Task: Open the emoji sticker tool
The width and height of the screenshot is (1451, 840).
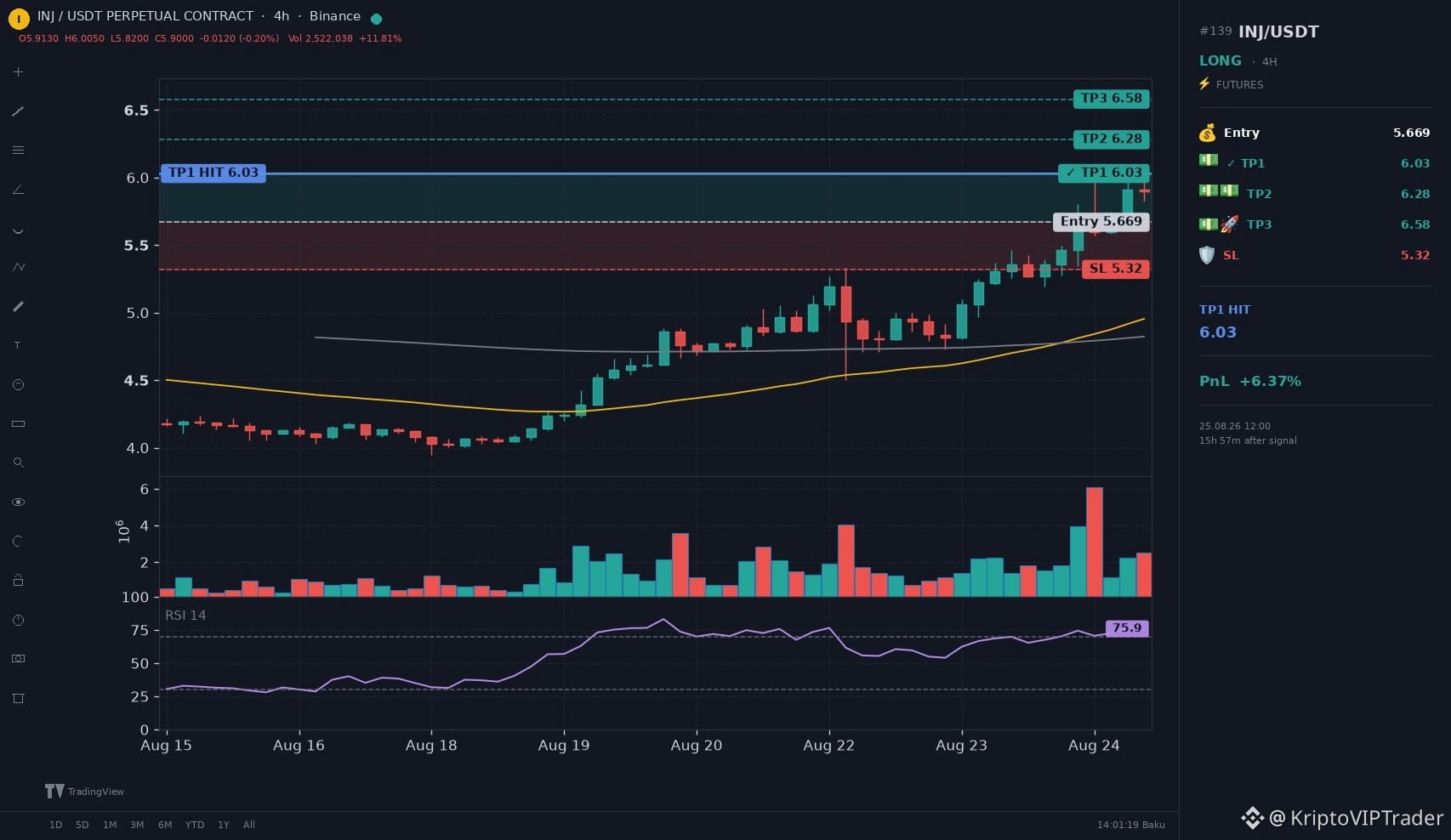Action: pos(18,385)
